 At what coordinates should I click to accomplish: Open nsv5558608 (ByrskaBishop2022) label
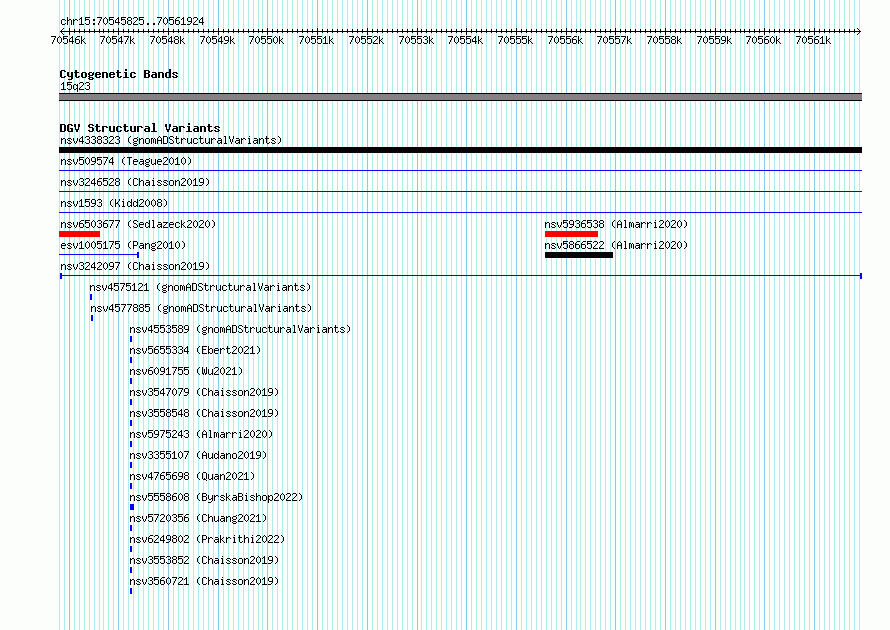tap(216, 497)
